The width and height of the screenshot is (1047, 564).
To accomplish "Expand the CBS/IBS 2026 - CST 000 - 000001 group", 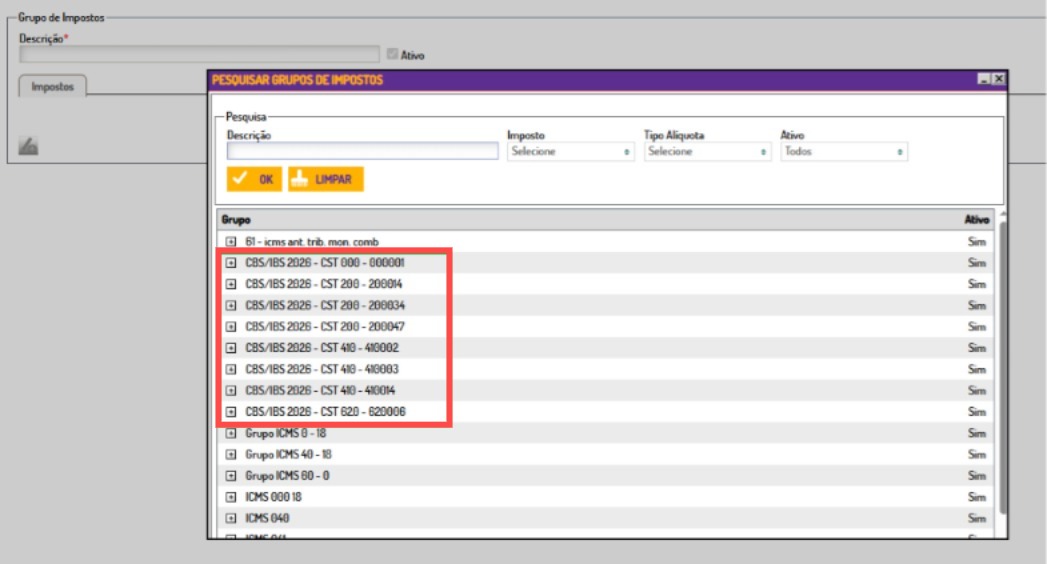I will click(231, 263).
